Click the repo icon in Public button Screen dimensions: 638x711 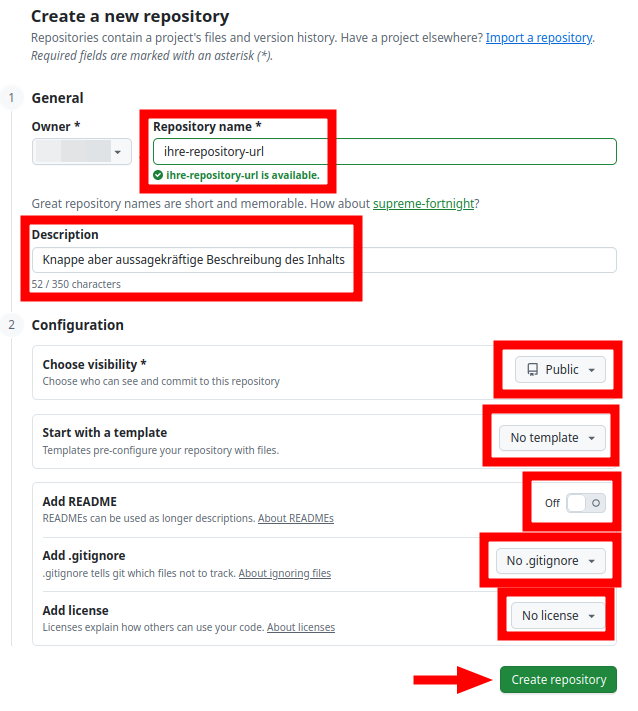pyautogui.click(x=533, y=370)
